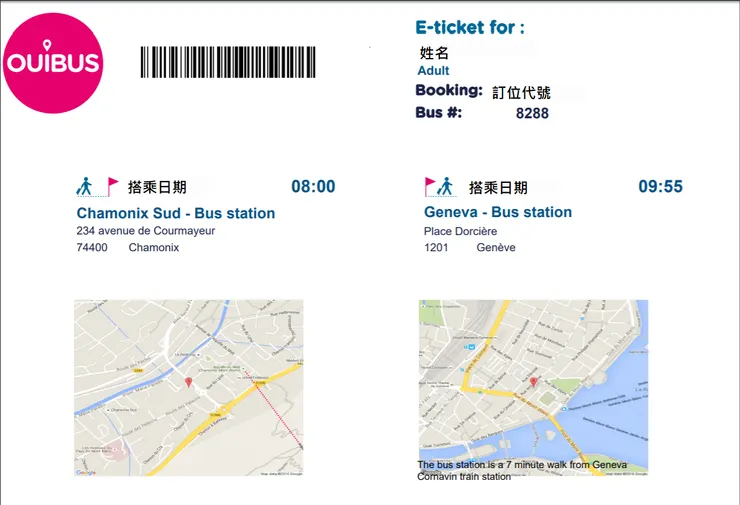Click the red pin on Geneva map
The height and width of the screenshot is (505, 740).
click(x=533, y=382)
